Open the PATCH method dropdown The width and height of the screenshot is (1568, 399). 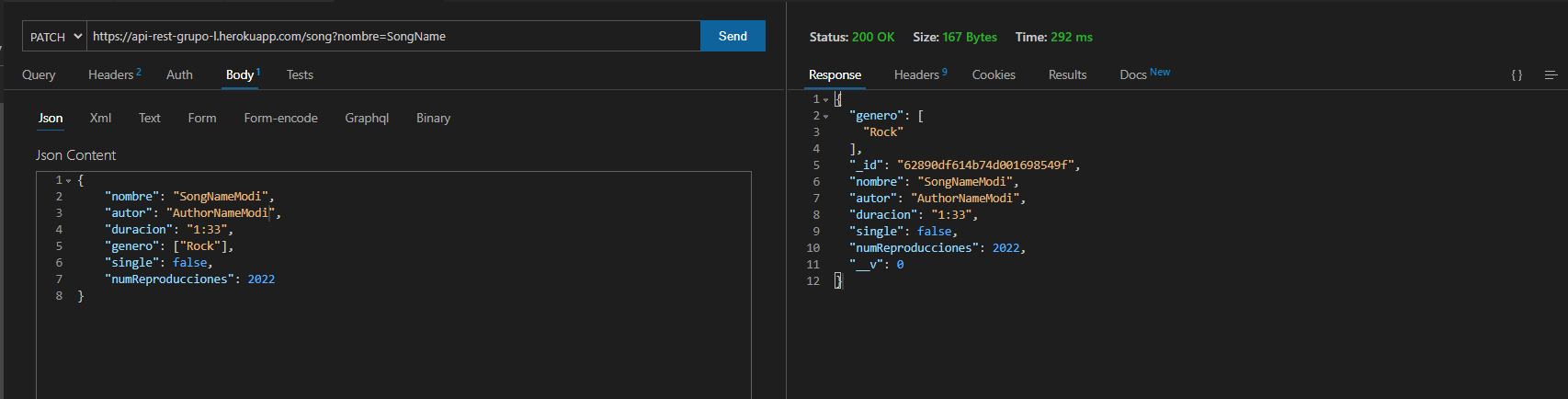pos(54,37)
